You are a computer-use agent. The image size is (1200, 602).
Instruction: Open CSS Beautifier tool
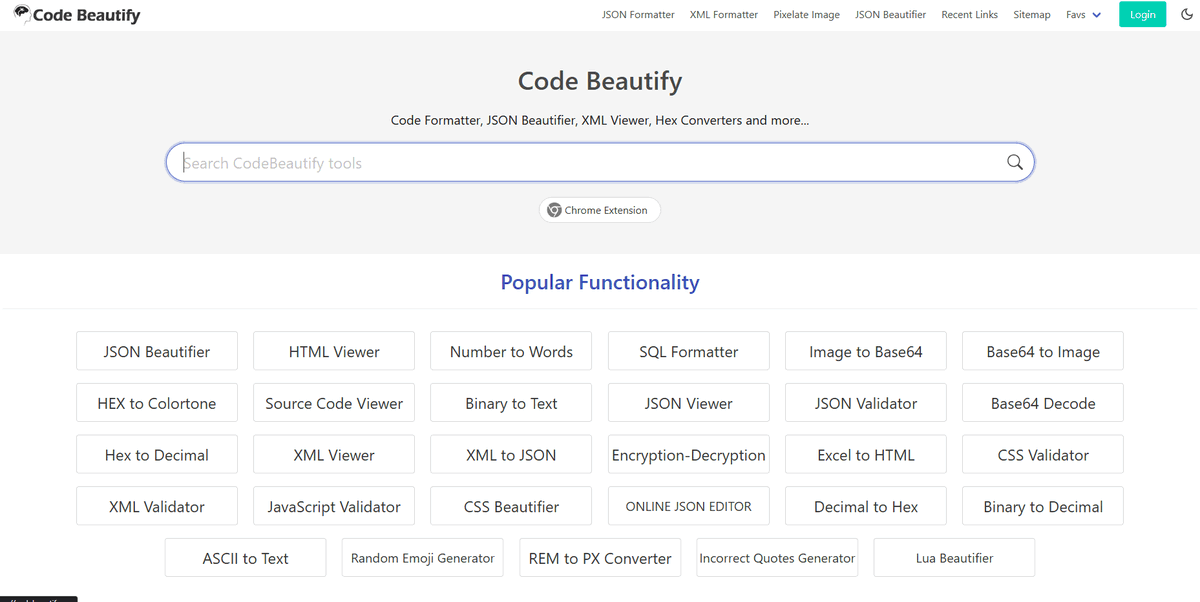coord(511,506)
